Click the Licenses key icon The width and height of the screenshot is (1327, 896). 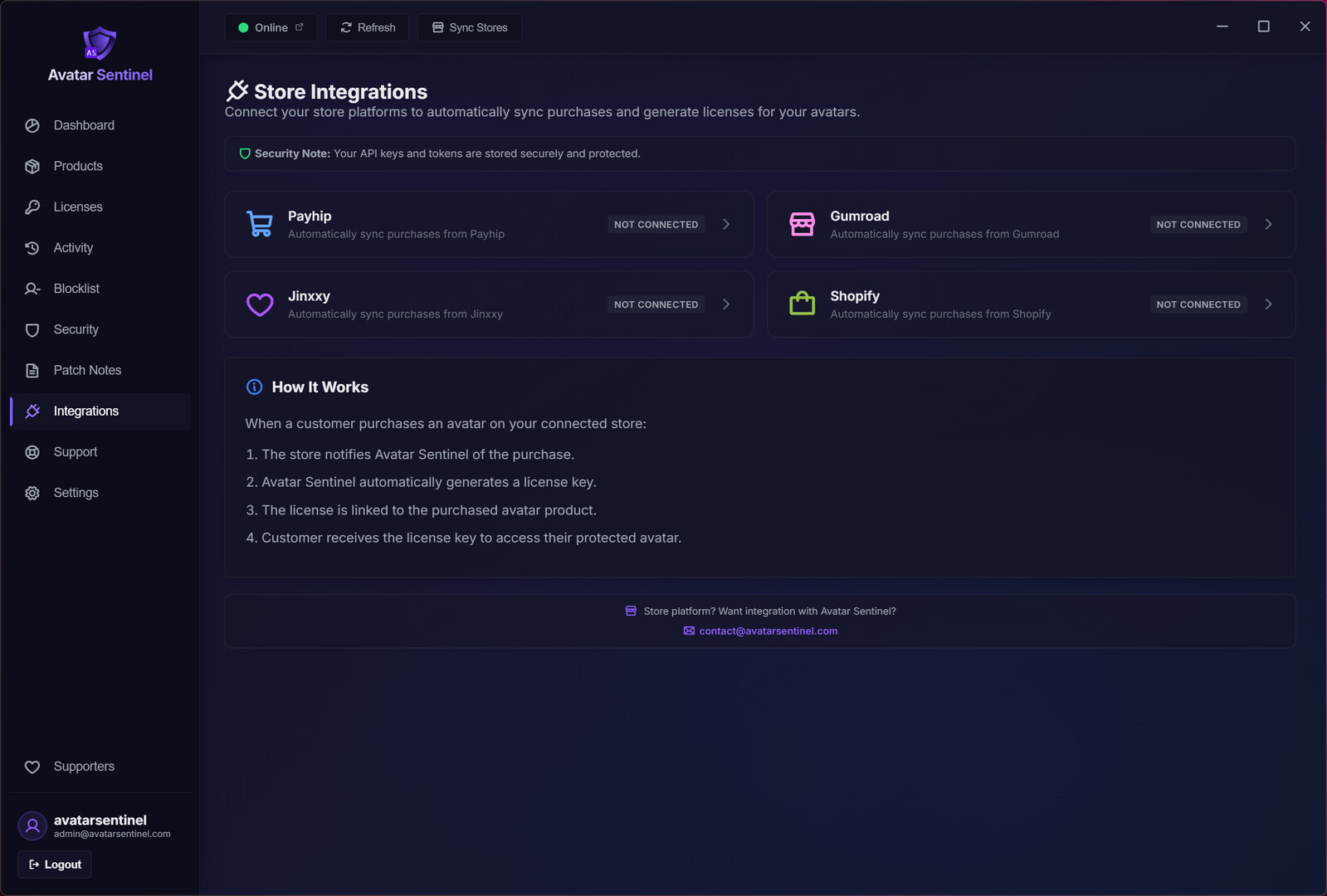pyautogui.click(x=32, y=207)
